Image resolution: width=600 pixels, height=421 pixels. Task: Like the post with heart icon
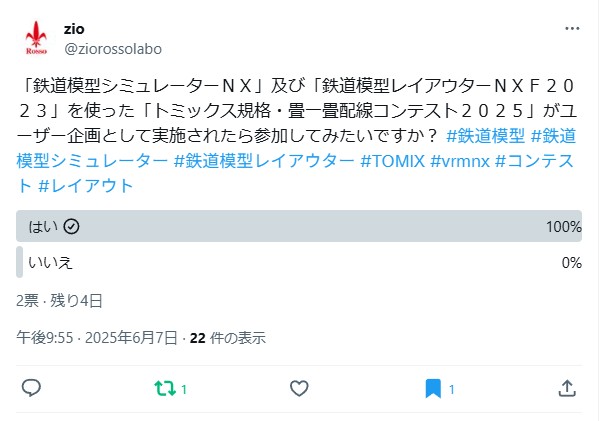coord(299,388)
